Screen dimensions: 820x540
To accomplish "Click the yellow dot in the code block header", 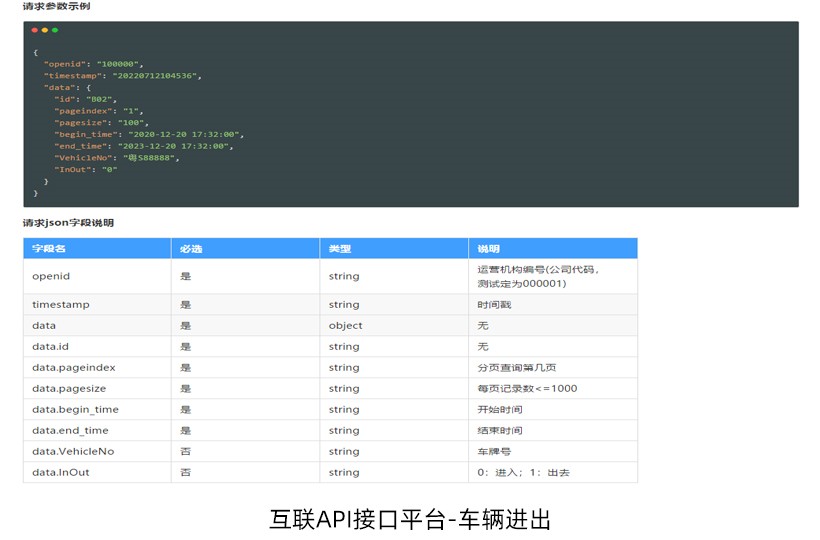I will tap(45, 30).
